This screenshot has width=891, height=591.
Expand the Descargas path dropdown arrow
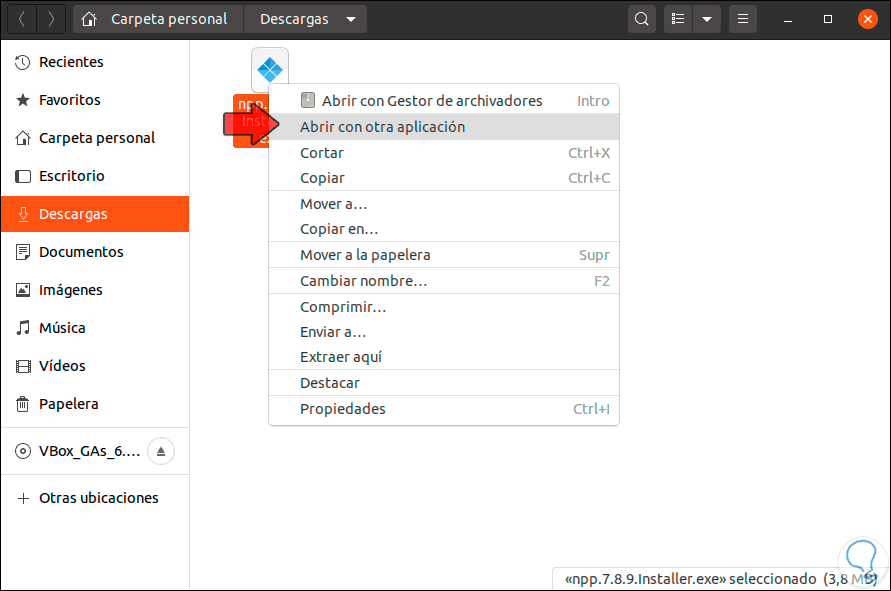pos(351,19)
